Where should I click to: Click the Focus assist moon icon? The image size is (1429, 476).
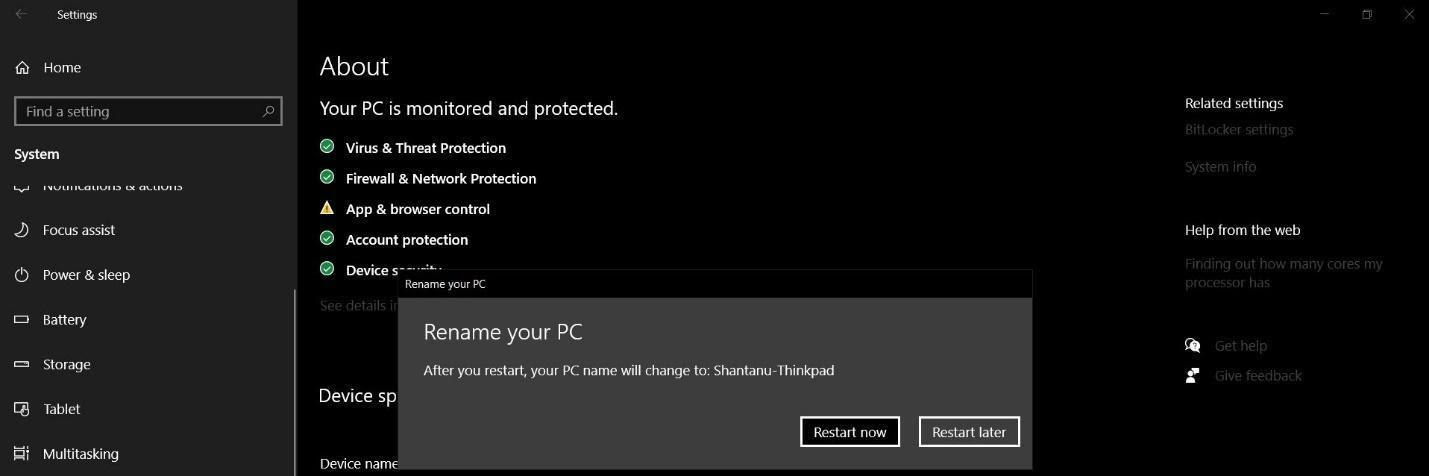pyautogui.click(x=22, y=230)
